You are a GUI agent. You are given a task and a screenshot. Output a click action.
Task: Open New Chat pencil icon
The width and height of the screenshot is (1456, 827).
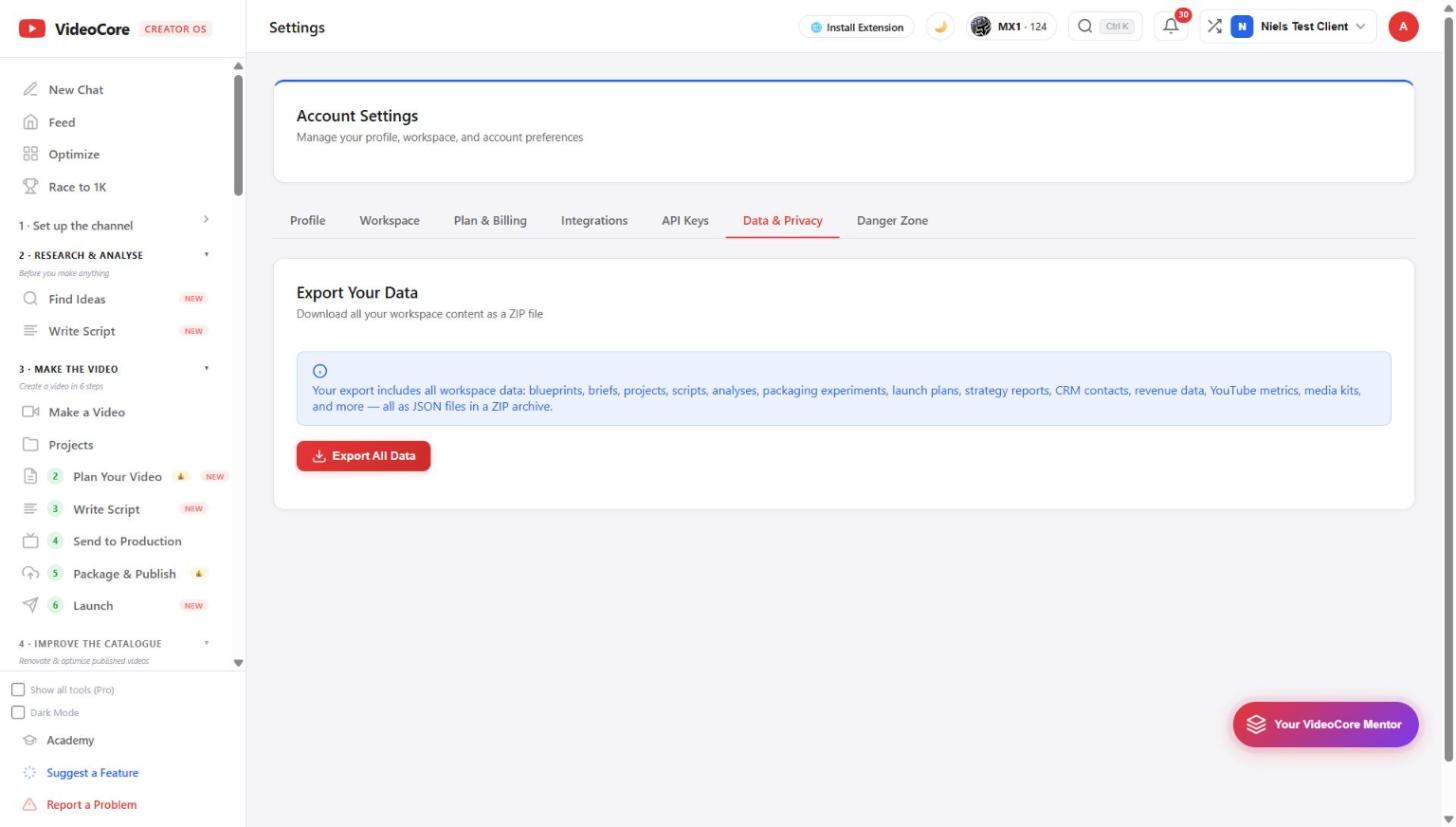[30, 90]
